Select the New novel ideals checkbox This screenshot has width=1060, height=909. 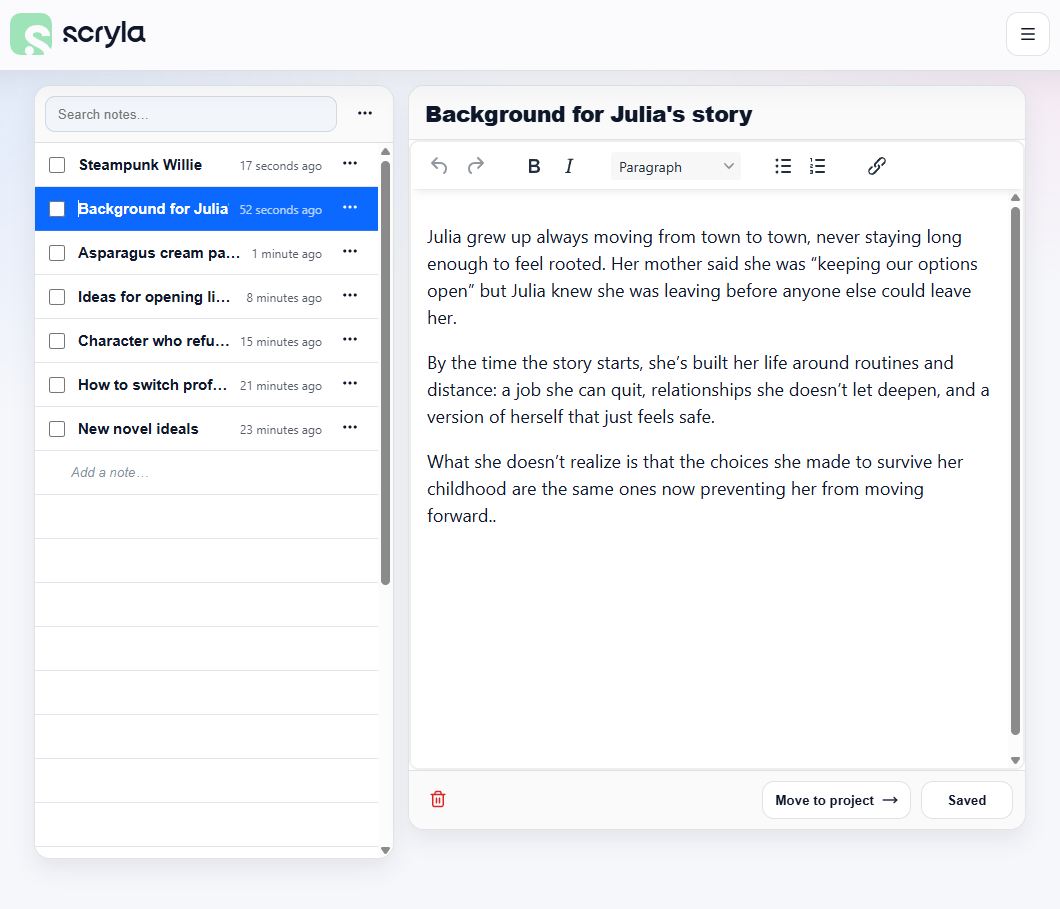pyautogui.click(x=57, y=429)
